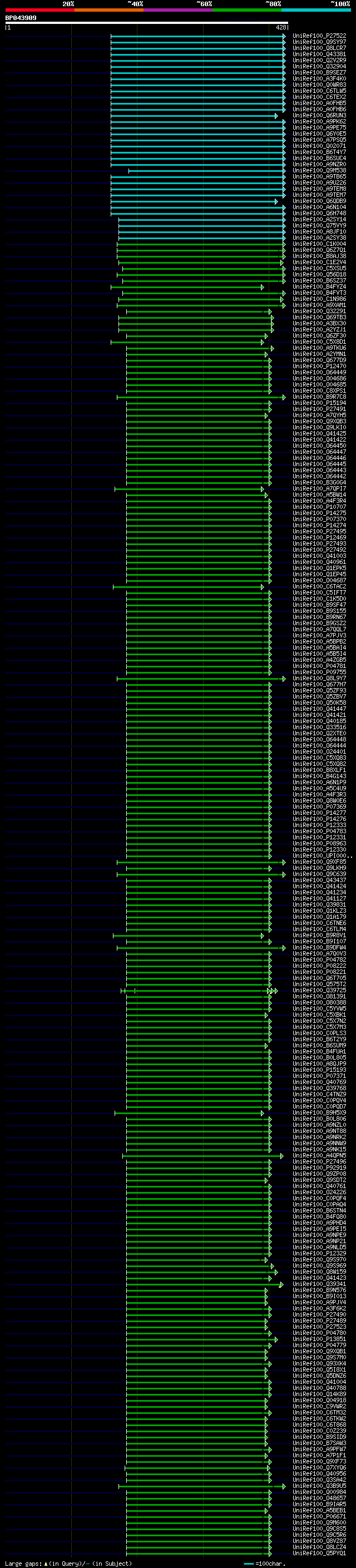Select label UniRef100_Q41003
Image resolution: width=356 pixels, height=1568 pixels.
(319, 556)
